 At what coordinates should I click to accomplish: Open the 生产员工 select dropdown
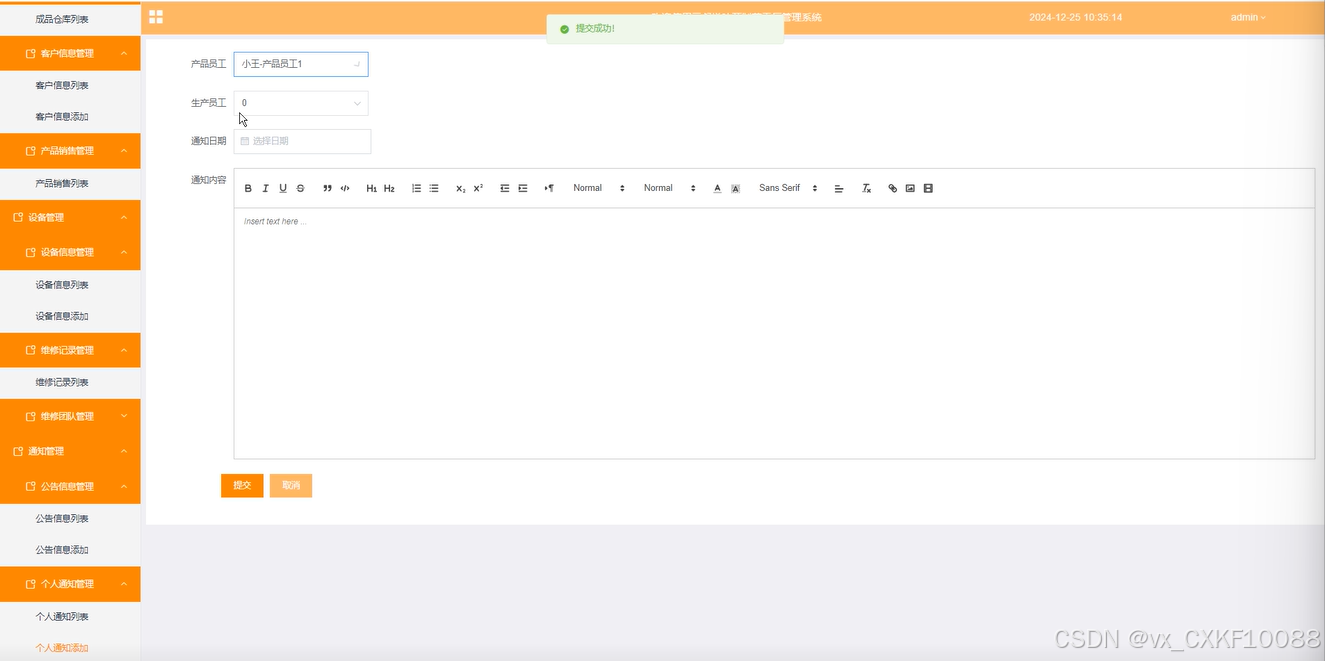coord(301,103)
